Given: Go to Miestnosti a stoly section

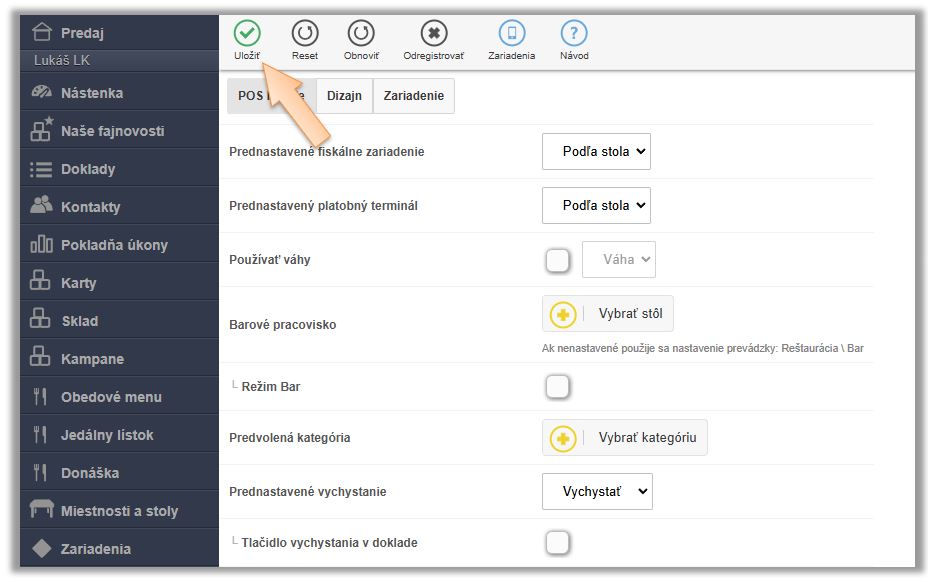Looking at the screenshot, I should click(119, 511).
